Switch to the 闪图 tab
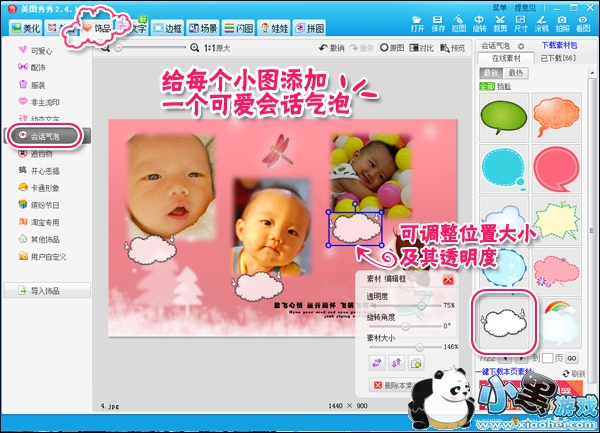The height and width of the screenshot is (433, 600). pos(238,28)
